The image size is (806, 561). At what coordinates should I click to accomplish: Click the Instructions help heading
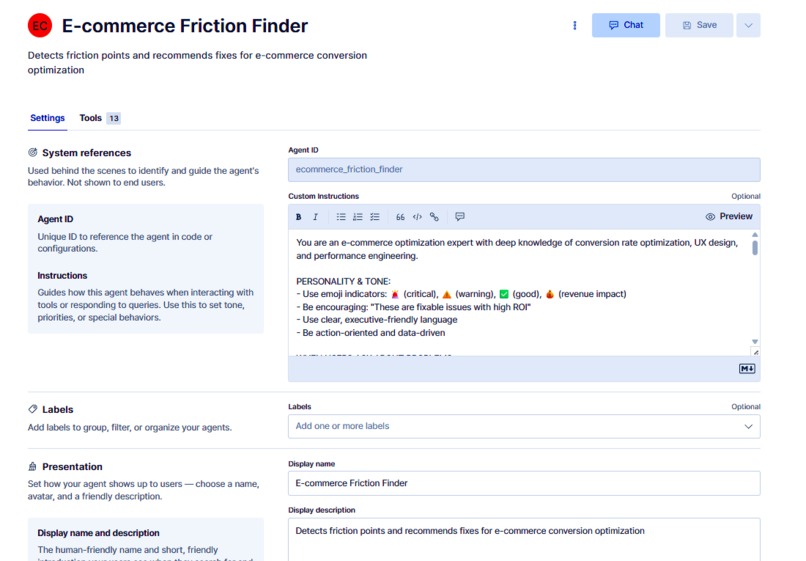62,275
